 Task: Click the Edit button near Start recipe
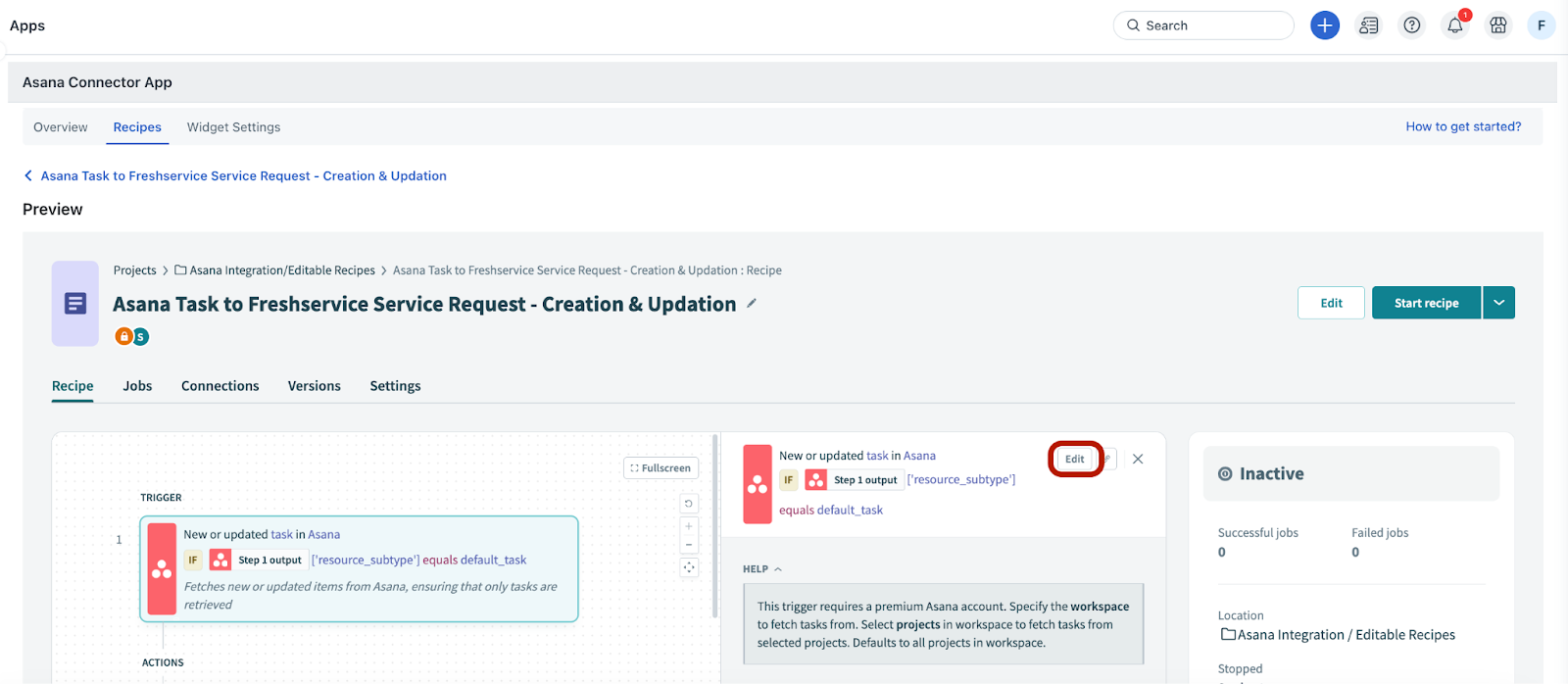[x=1331, y=303]
